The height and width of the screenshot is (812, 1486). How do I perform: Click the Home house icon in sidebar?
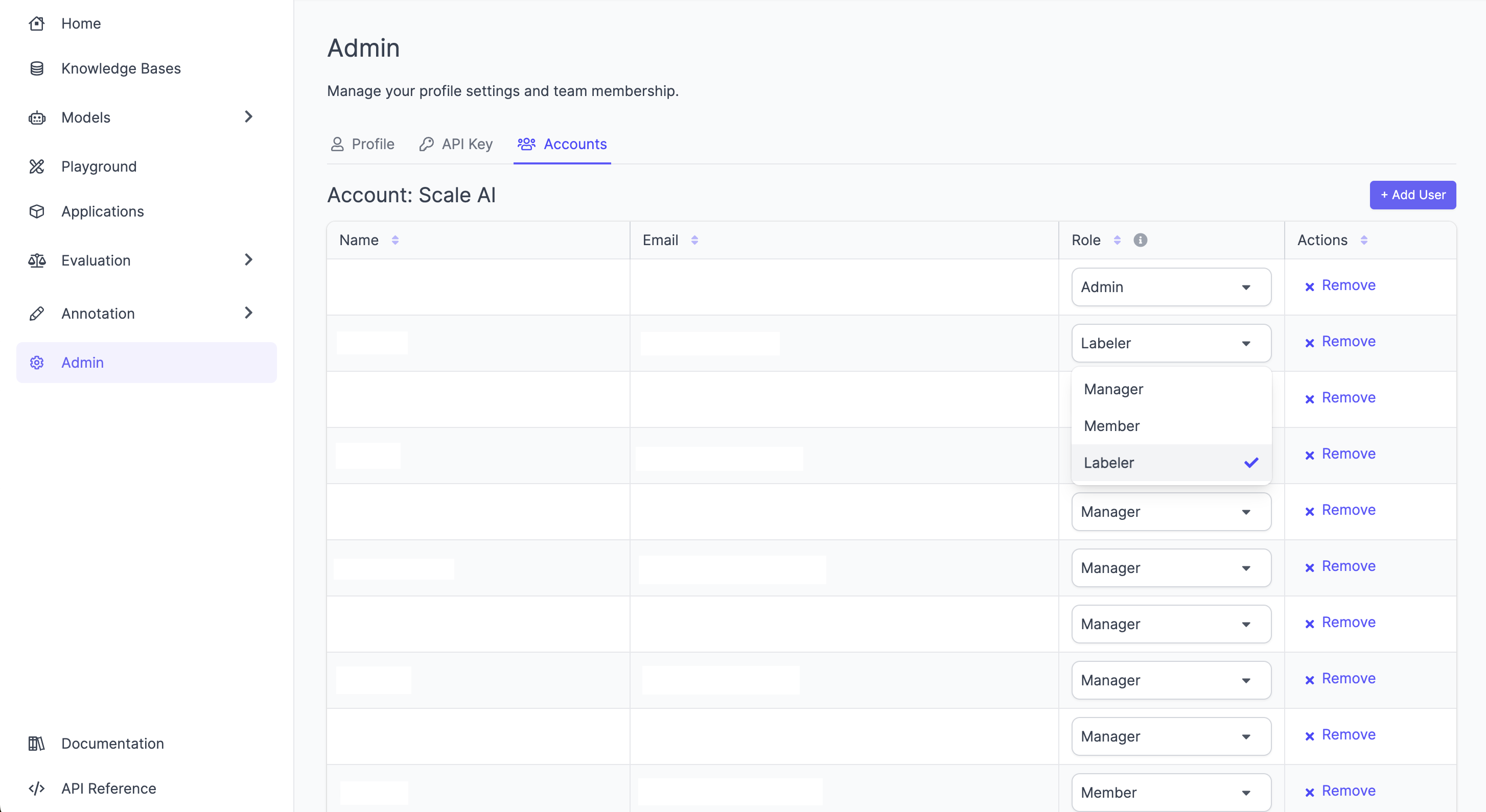(x=37, y=23)
